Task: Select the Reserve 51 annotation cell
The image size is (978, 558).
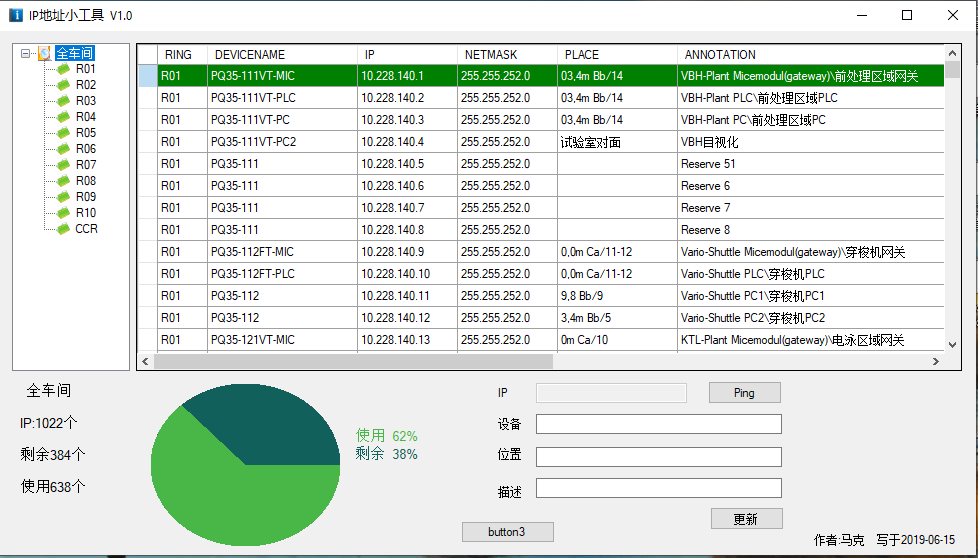Action: pos(810,164)
